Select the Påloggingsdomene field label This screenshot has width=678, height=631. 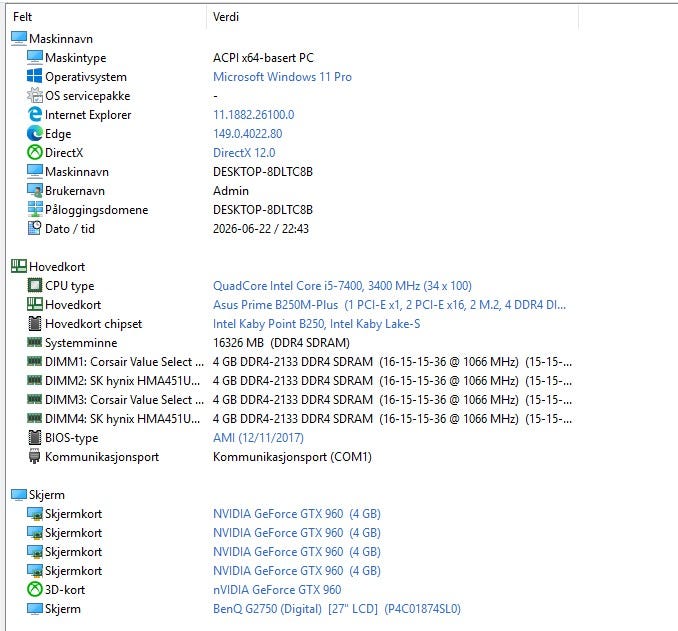[x=96, y=210]
